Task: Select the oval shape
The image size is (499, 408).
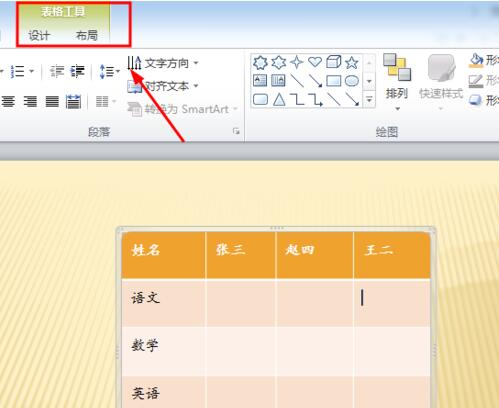Action: pyautogui.click(x=352, y=80)
